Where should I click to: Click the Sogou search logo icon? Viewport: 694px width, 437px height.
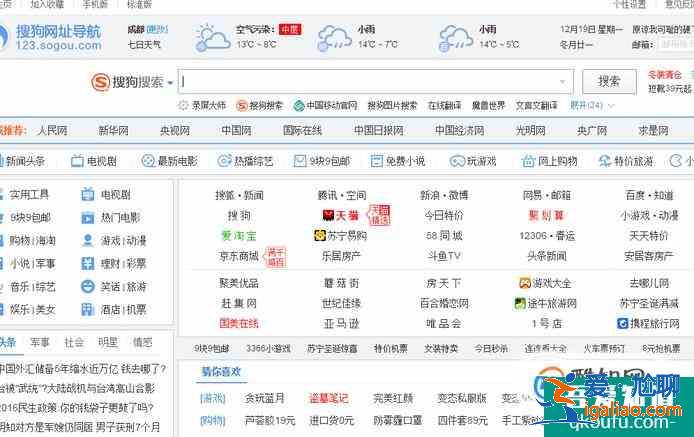coord(100,82)
